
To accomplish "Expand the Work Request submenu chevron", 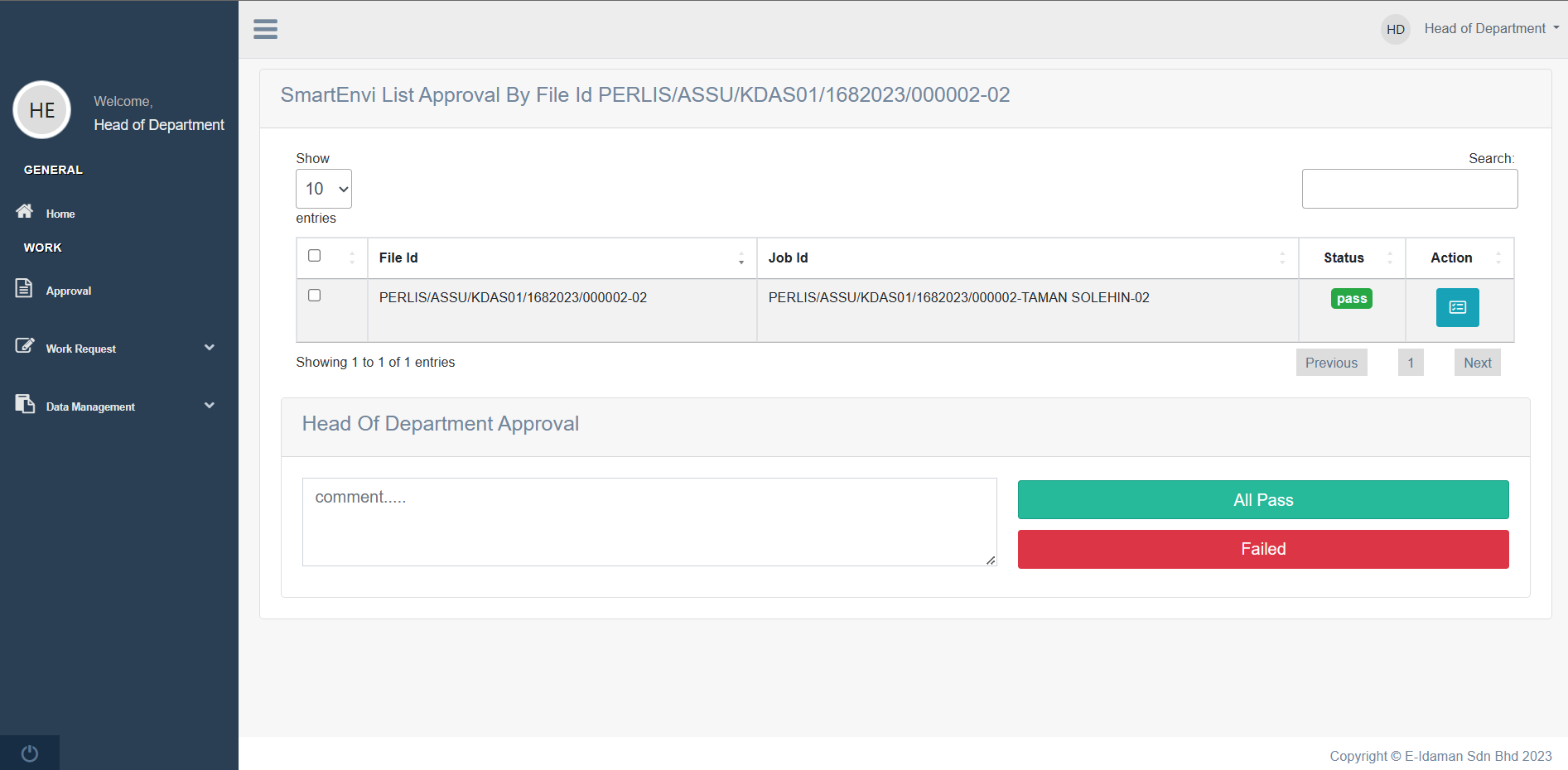I will tap(210, 348).
